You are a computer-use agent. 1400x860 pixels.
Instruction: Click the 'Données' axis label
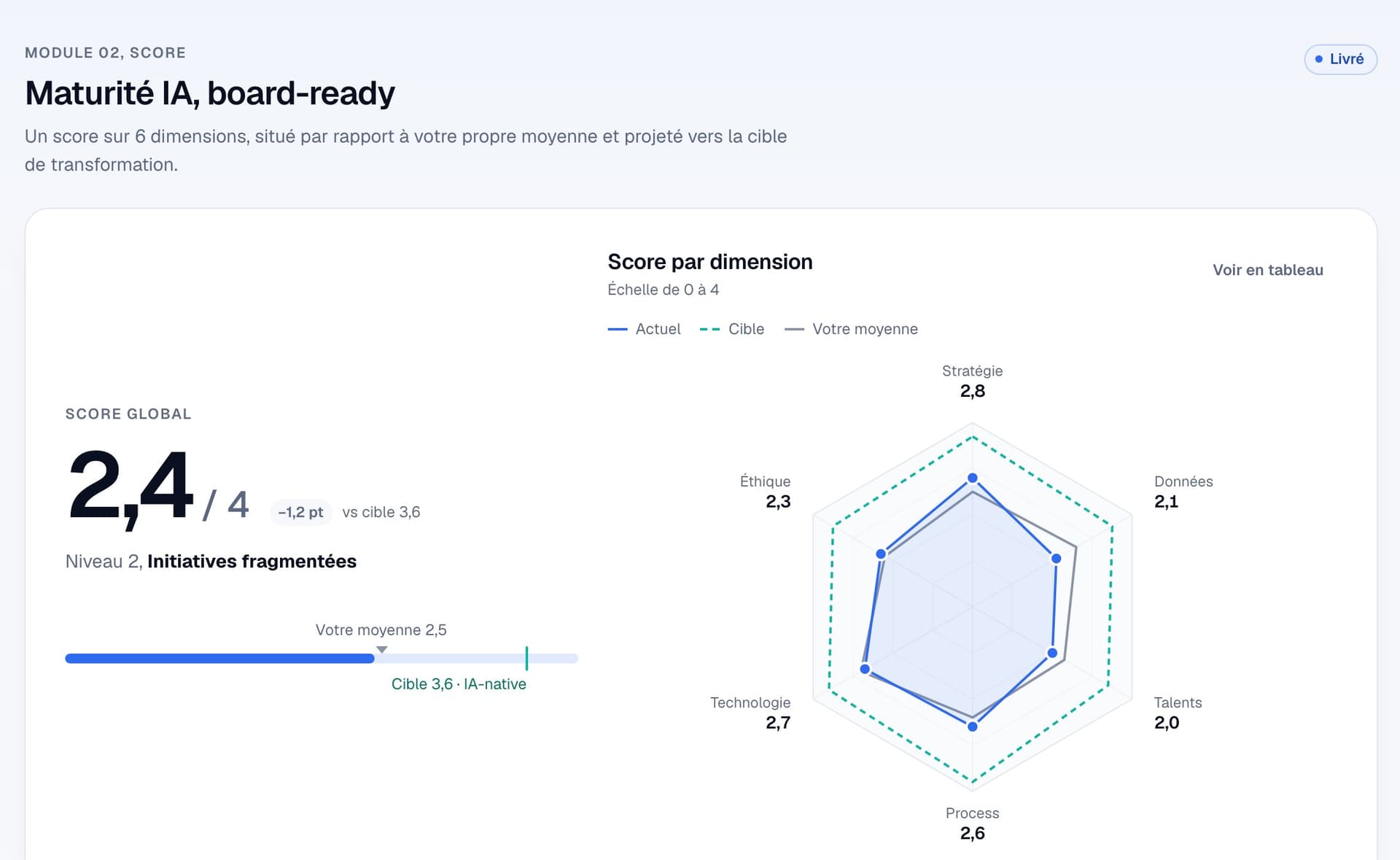point(1183,481)
